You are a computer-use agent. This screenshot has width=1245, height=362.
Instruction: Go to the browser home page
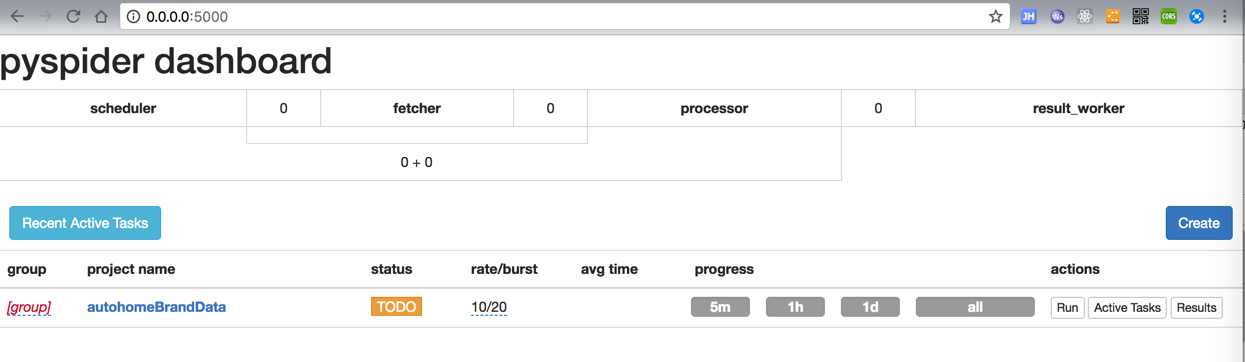[101, 17]
